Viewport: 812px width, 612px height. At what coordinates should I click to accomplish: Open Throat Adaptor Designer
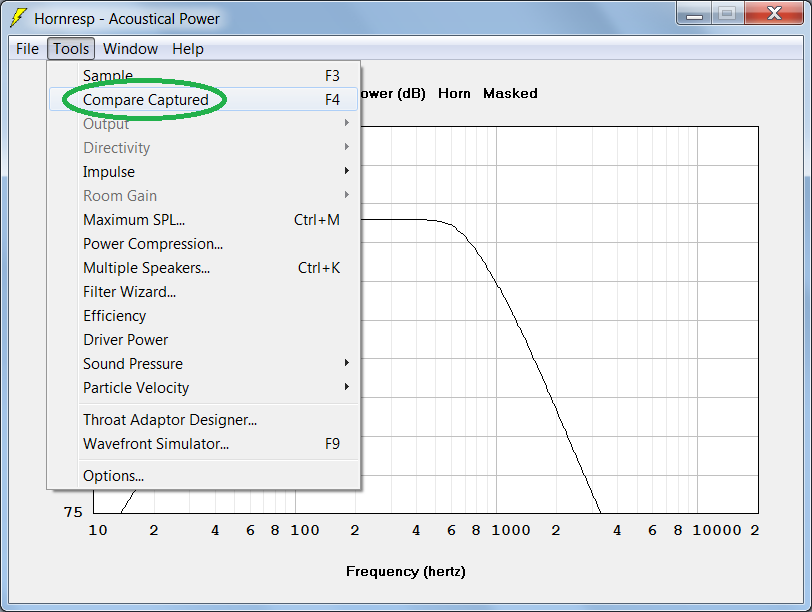click(x=204, y=419)
